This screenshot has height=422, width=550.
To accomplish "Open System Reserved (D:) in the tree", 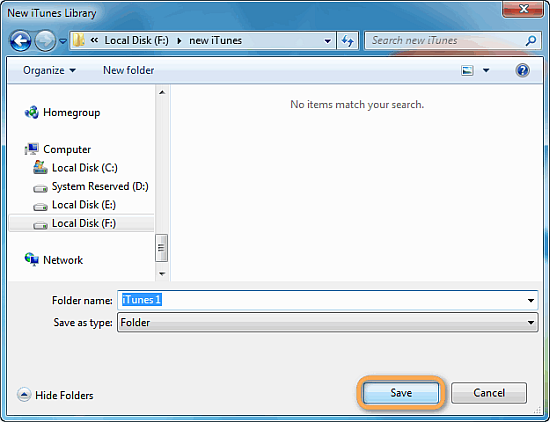I will tap(100, 186).
